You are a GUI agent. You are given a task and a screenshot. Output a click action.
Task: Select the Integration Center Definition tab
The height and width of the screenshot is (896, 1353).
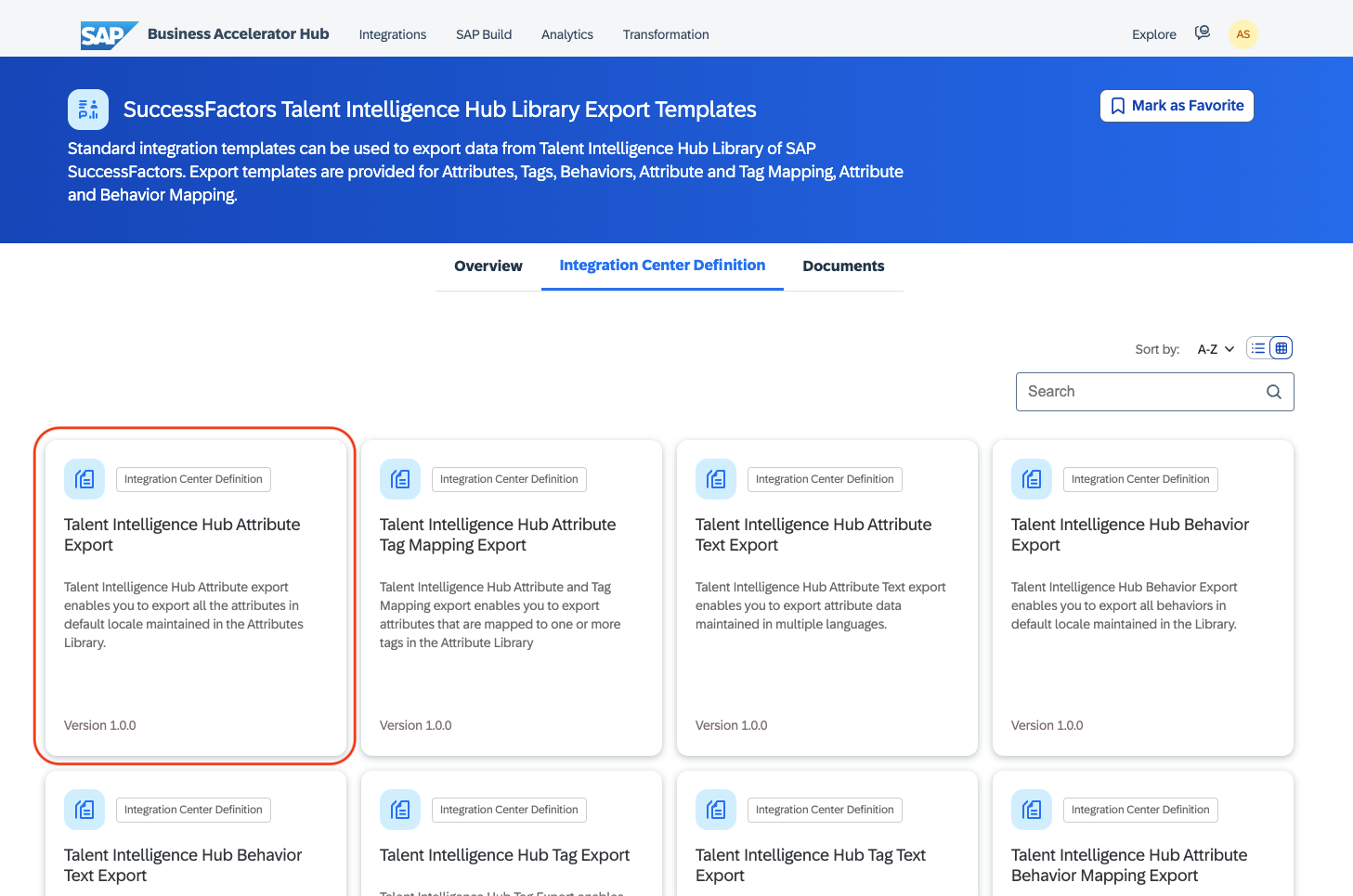(x=662, y=266)
